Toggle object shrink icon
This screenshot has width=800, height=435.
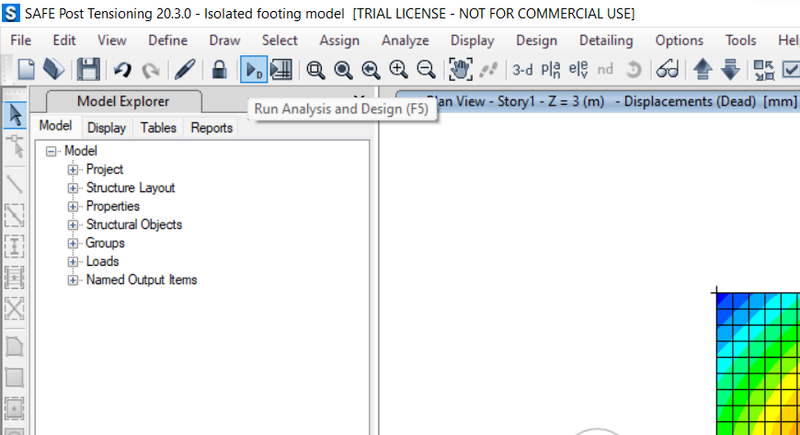click(x=764, y=70)
